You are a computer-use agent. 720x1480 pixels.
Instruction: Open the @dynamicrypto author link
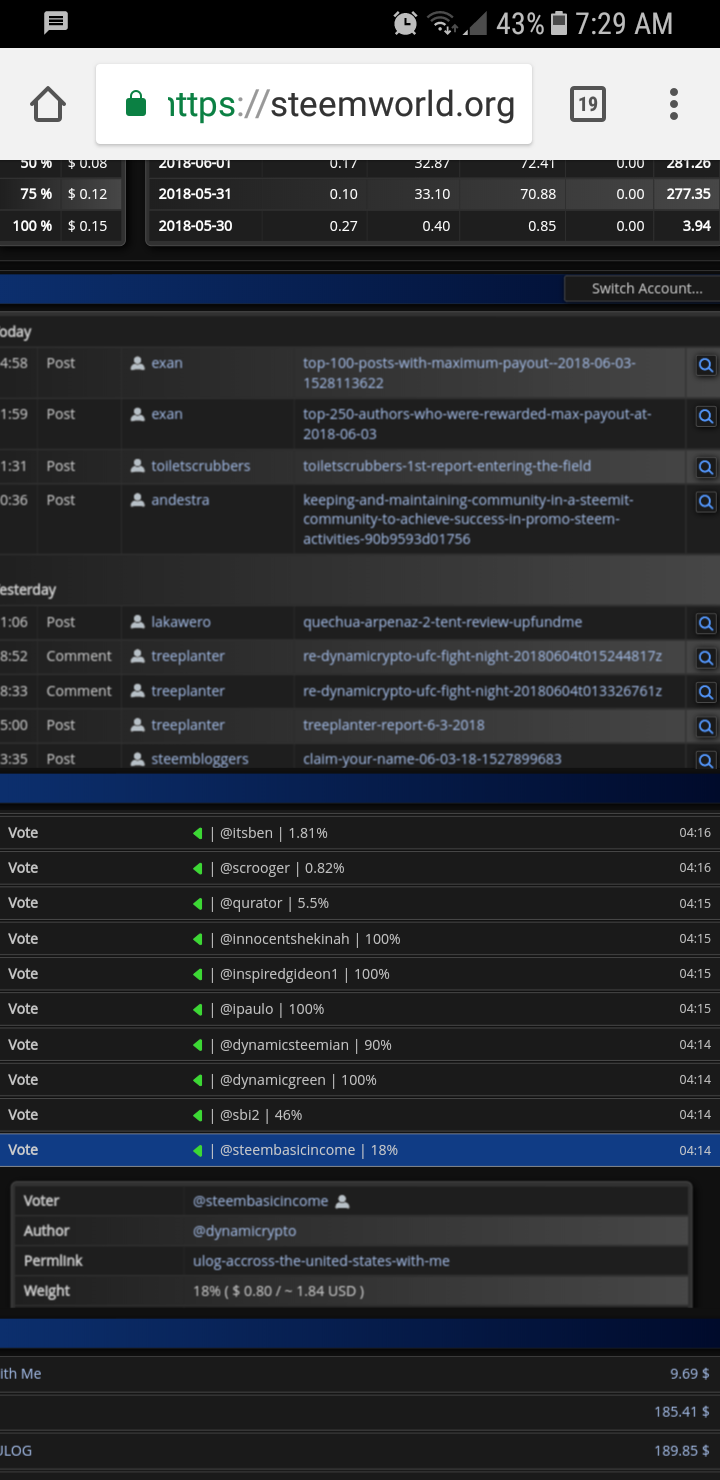(x=244, y=1231)
